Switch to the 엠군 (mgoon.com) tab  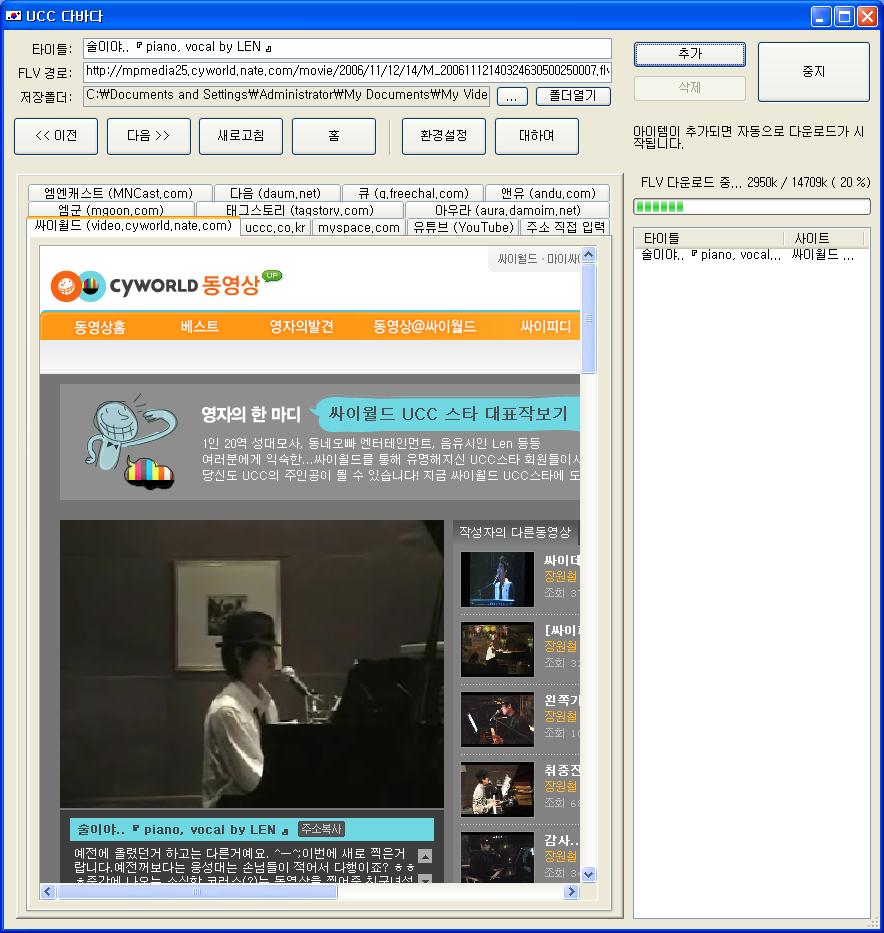pos(111,209)
